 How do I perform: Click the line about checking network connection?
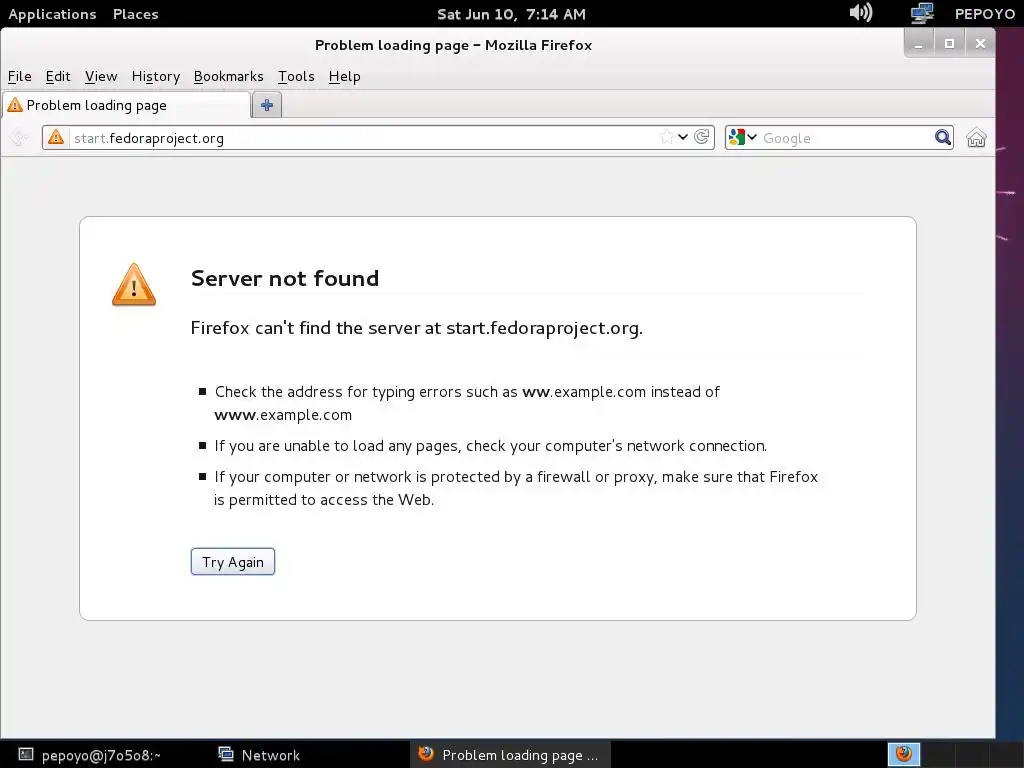tap(490, 446)
